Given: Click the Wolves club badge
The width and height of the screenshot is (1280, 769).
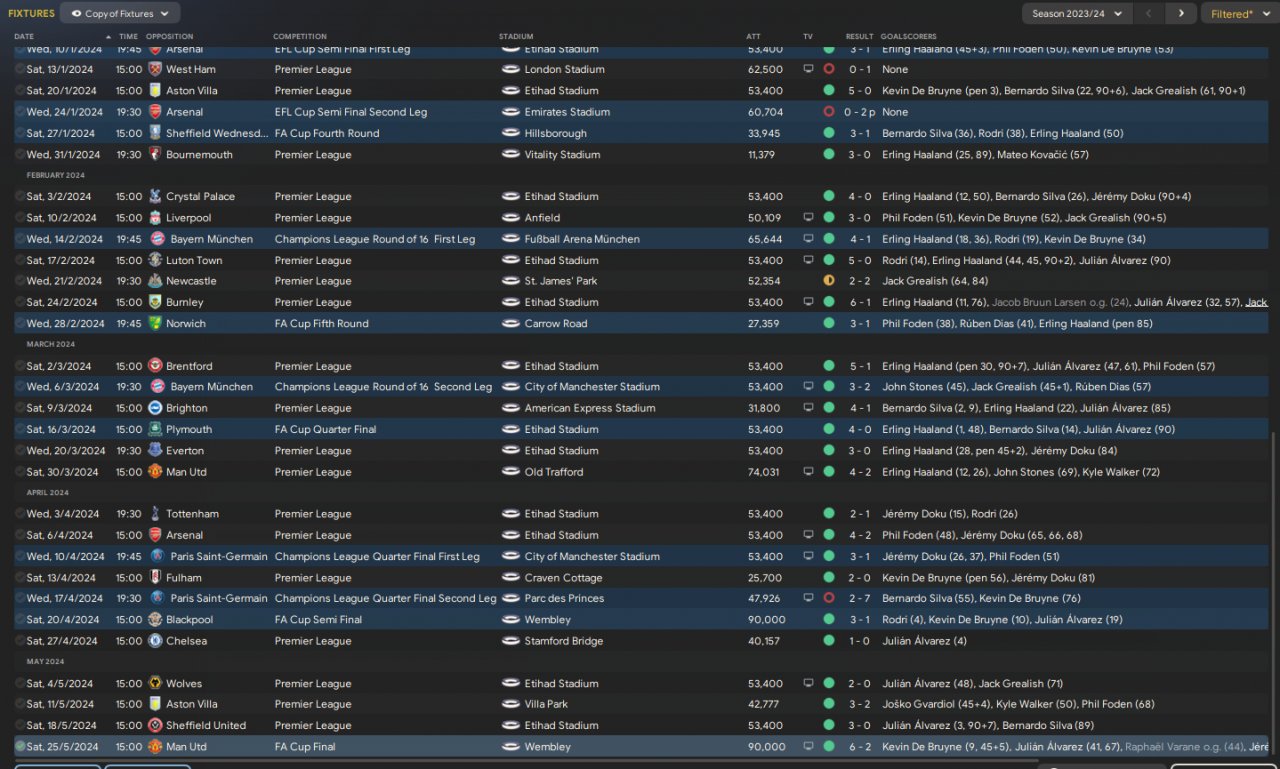Looking at the screenshot, I should tap(155, 684).
